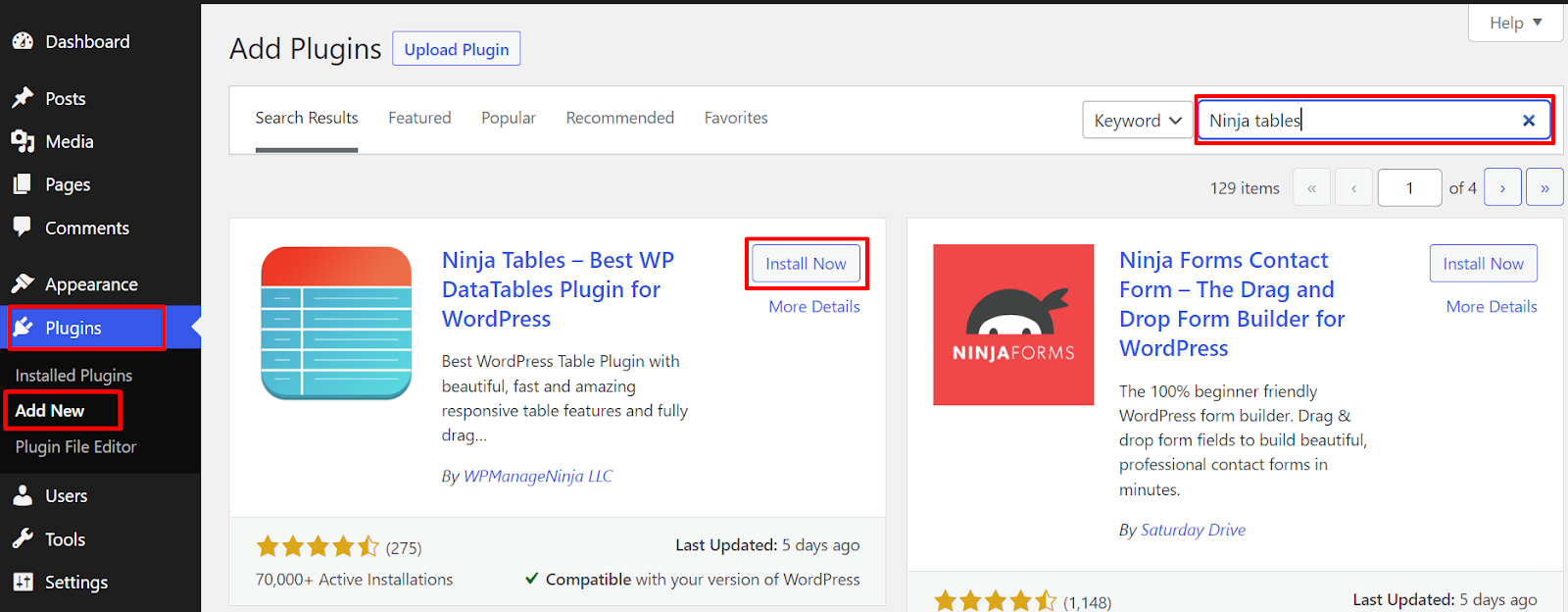Click the Plugins plug icon

coord(24,328)
